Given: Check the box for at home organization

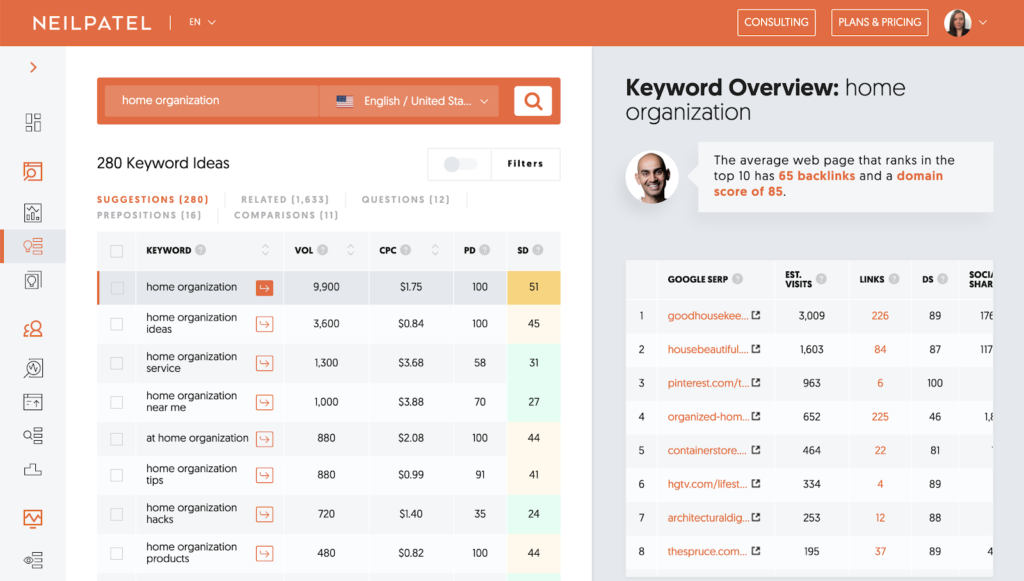Looking at the screenshot, I should tap(117, 439).
